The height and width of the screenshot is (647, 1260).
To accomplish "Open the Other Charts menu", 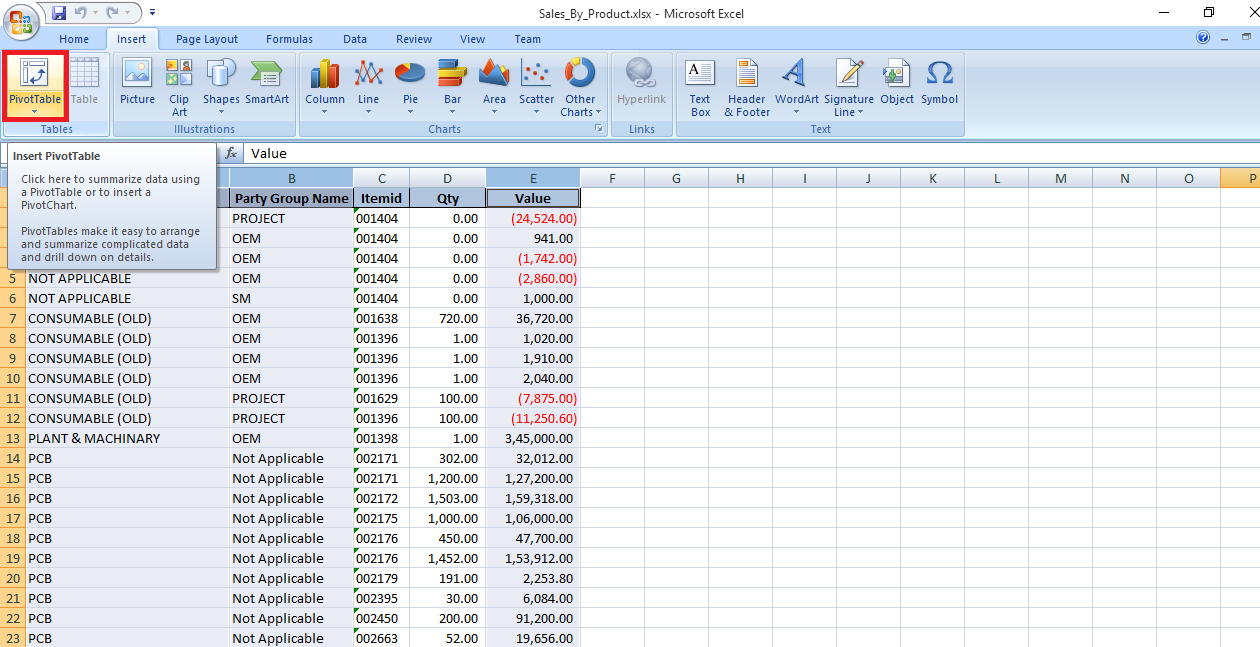I will (580, 86).
